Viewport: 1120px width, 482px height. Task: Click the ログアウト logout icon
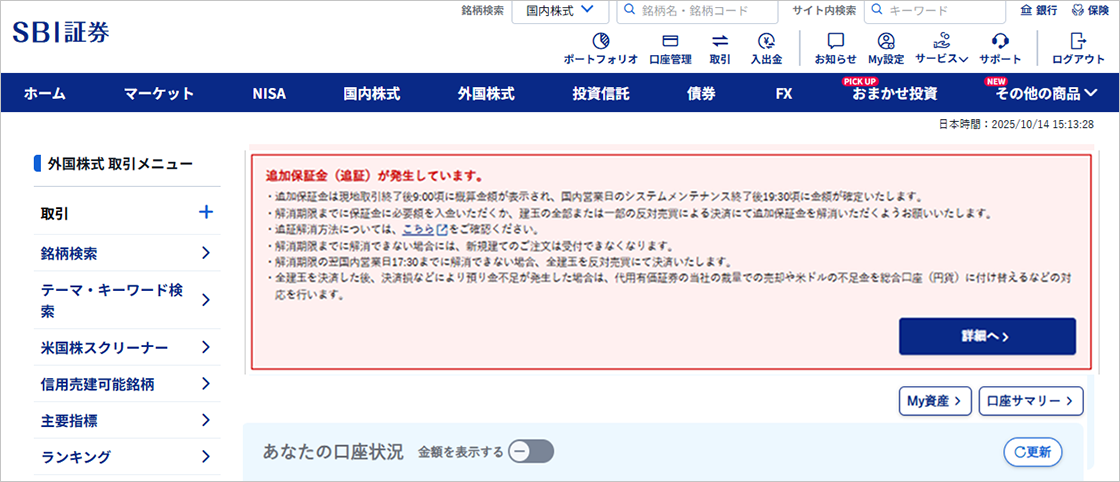pos(1078,41)
